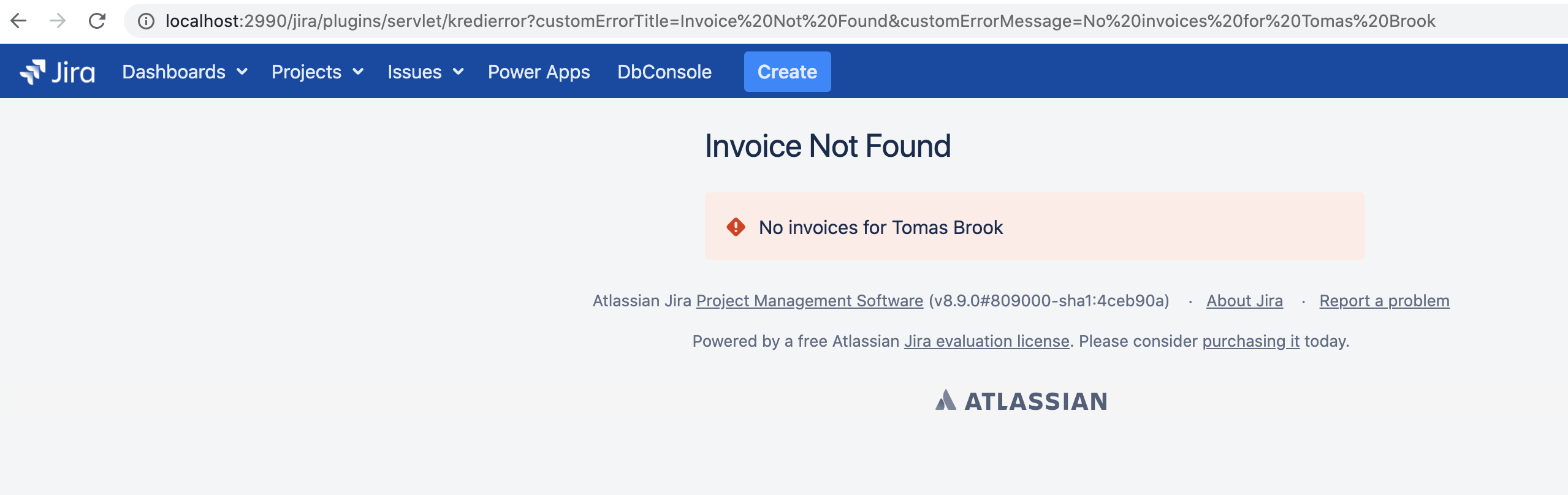Click the red error icon in message
Viewport: 1568px width, 495px height.
(736, 227)
